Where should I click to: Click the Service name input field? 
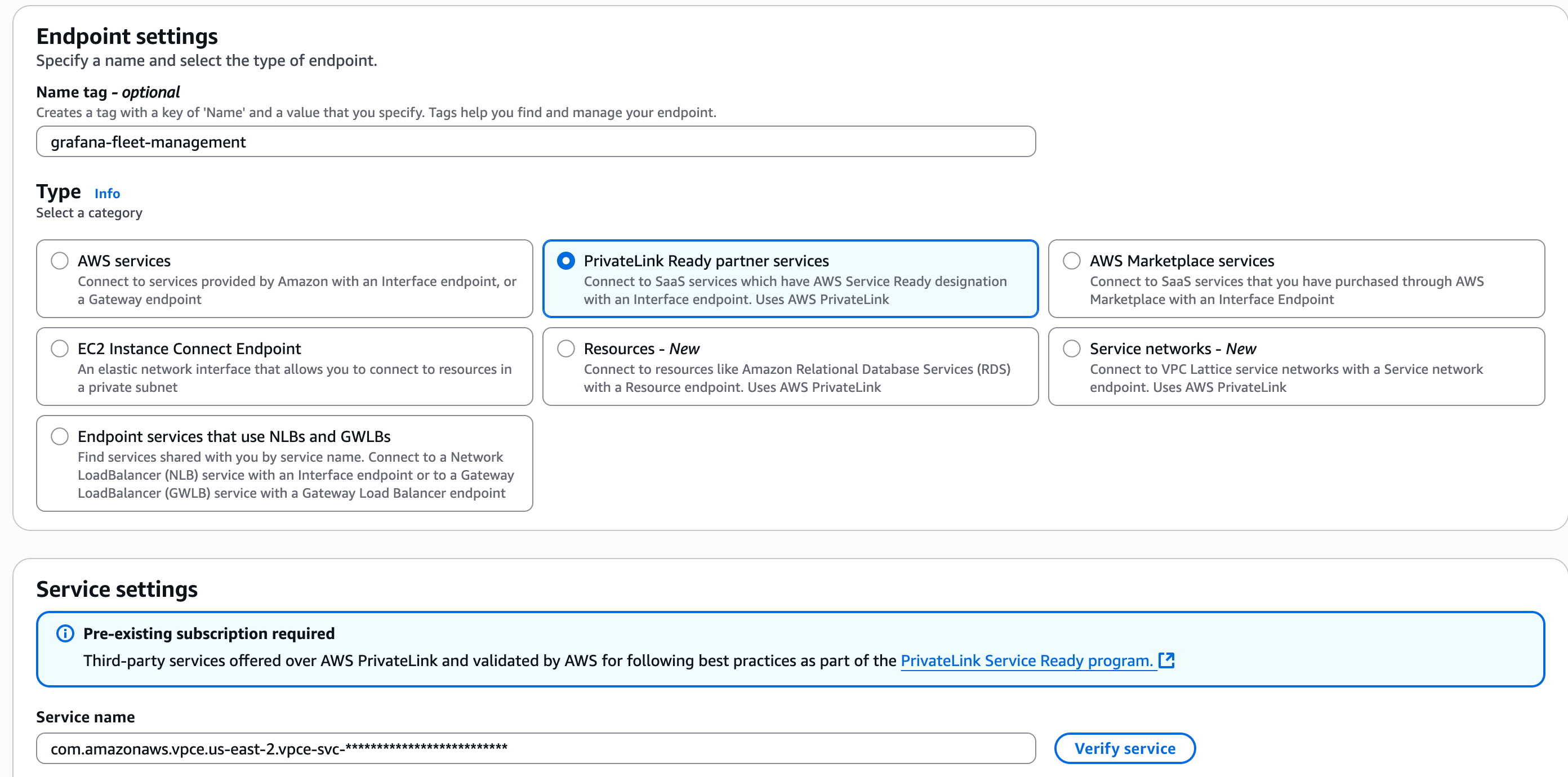point(536,748)
